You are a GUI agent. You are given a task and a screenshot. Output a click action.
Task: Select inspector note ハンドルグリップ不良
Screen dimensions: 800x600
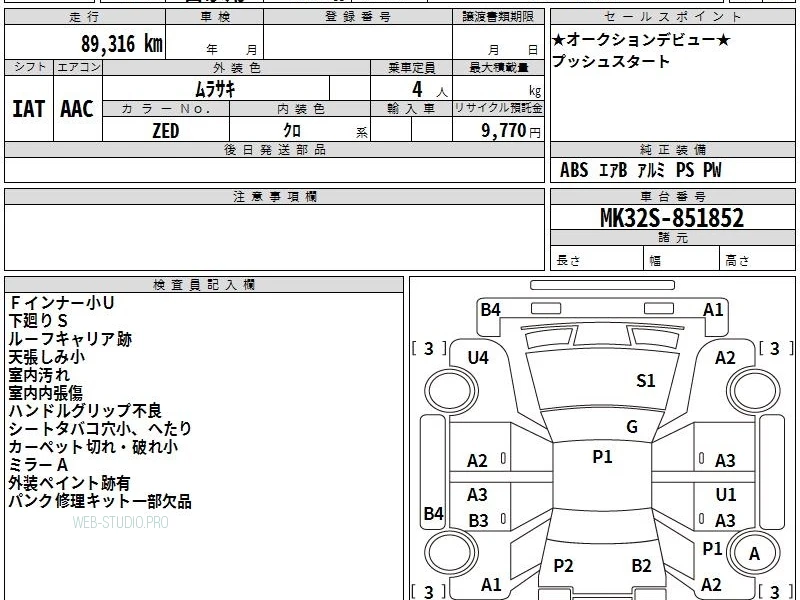(85, 411)
